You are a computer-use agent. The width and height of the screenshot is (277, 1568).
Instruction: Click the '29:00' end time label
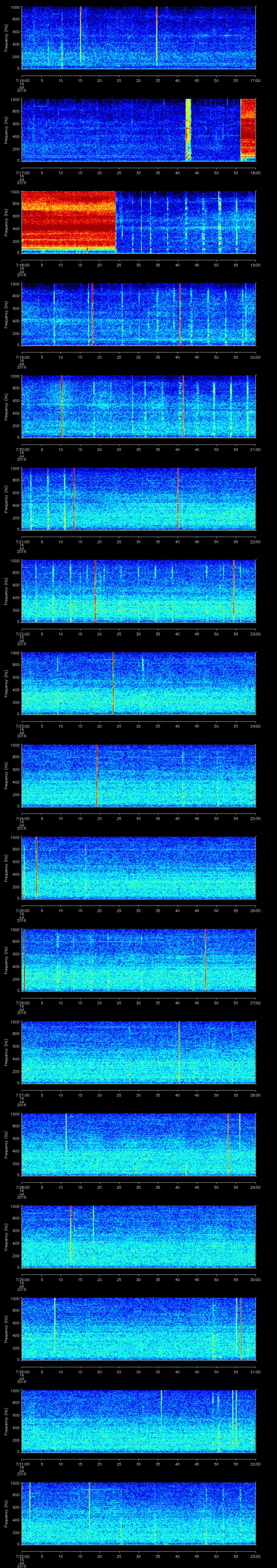[x=255, y=1187]
